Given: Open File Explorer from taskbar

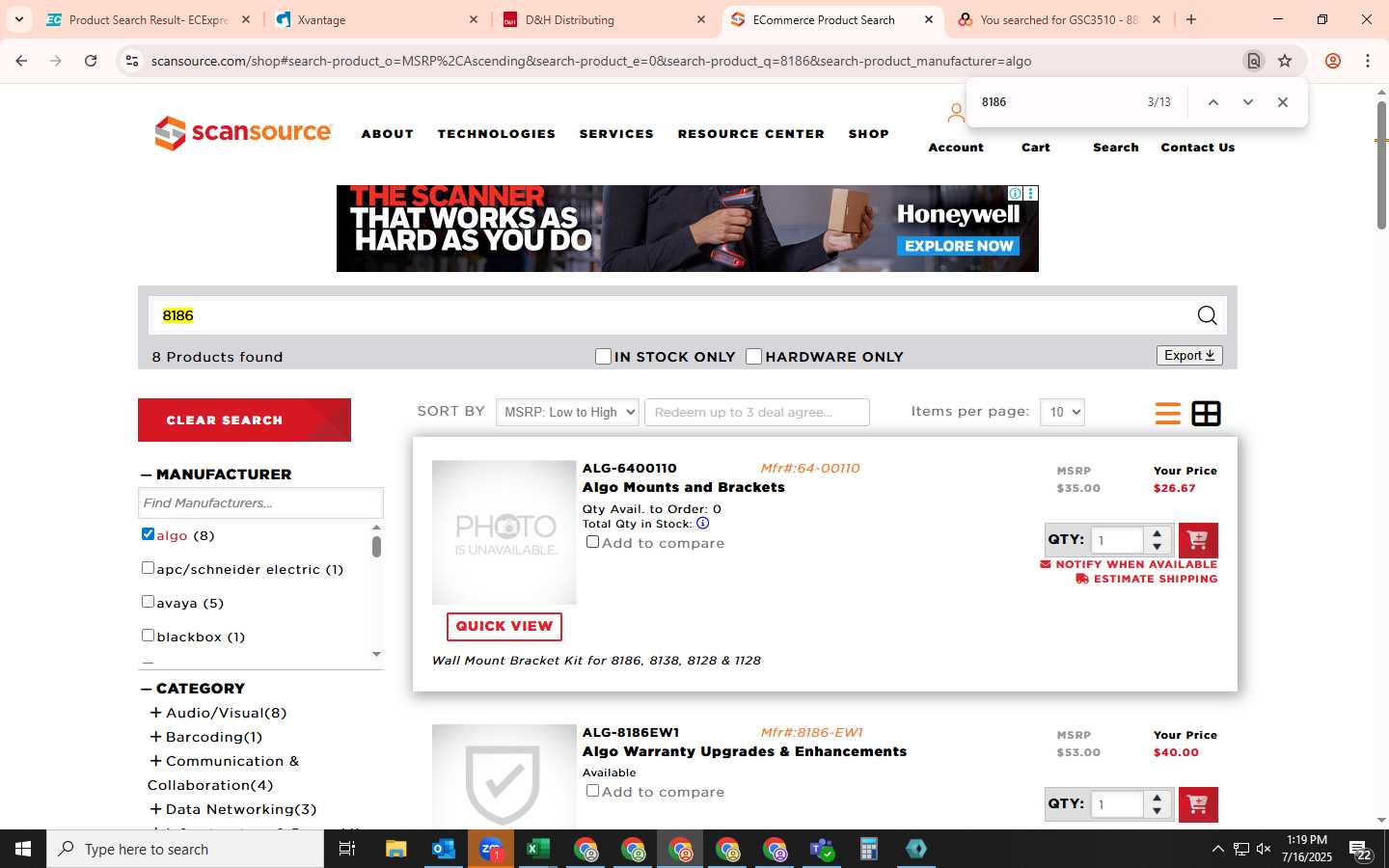Looking at the screenshot, I should [396, 849].
